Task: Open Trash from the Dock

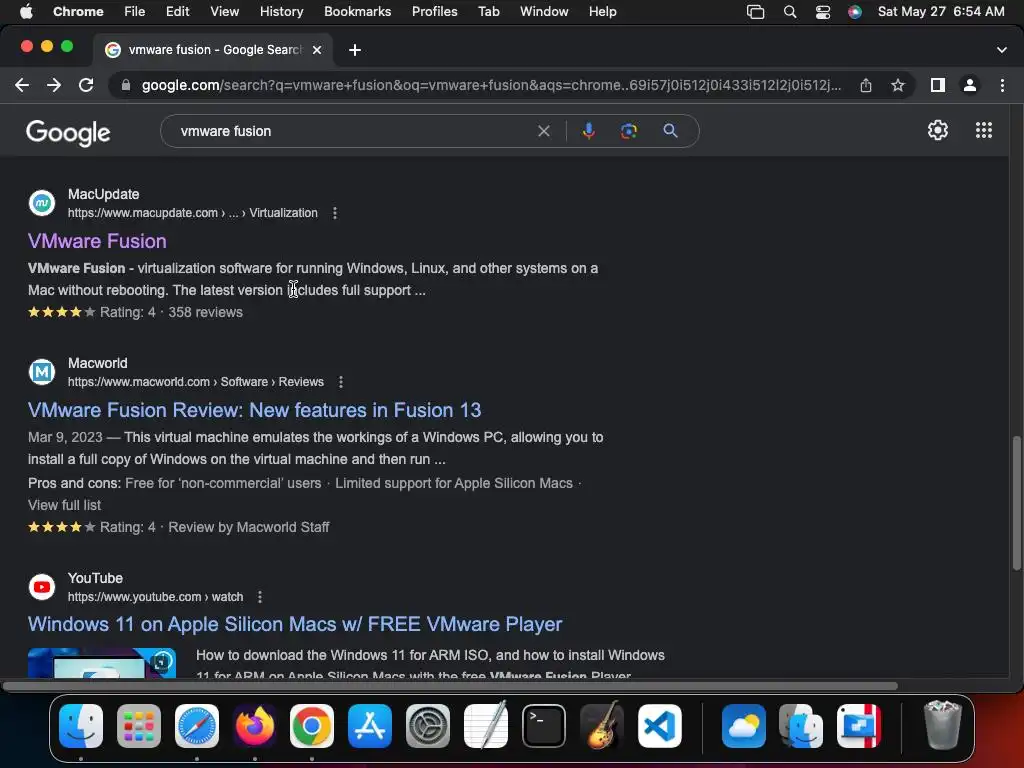Action: pos(943,725)
